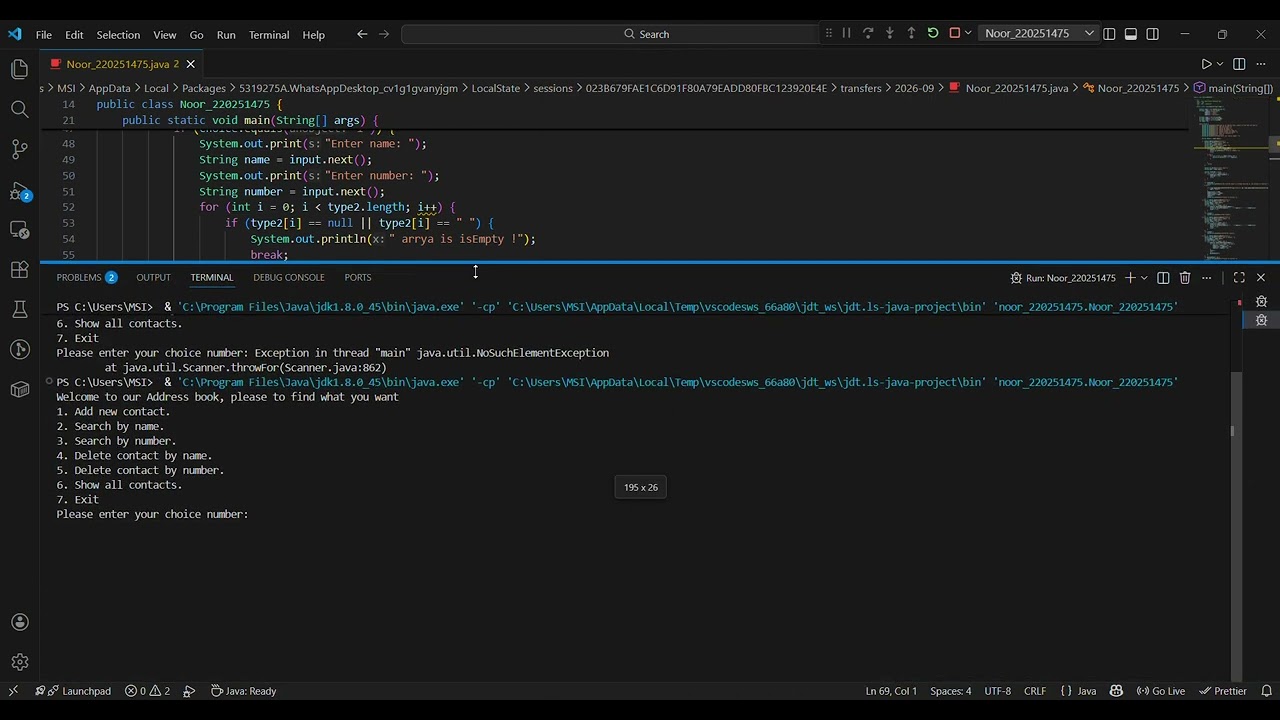Split the terminal
This screenshot has height=720, width=1280.
(x=1163, y=277)
